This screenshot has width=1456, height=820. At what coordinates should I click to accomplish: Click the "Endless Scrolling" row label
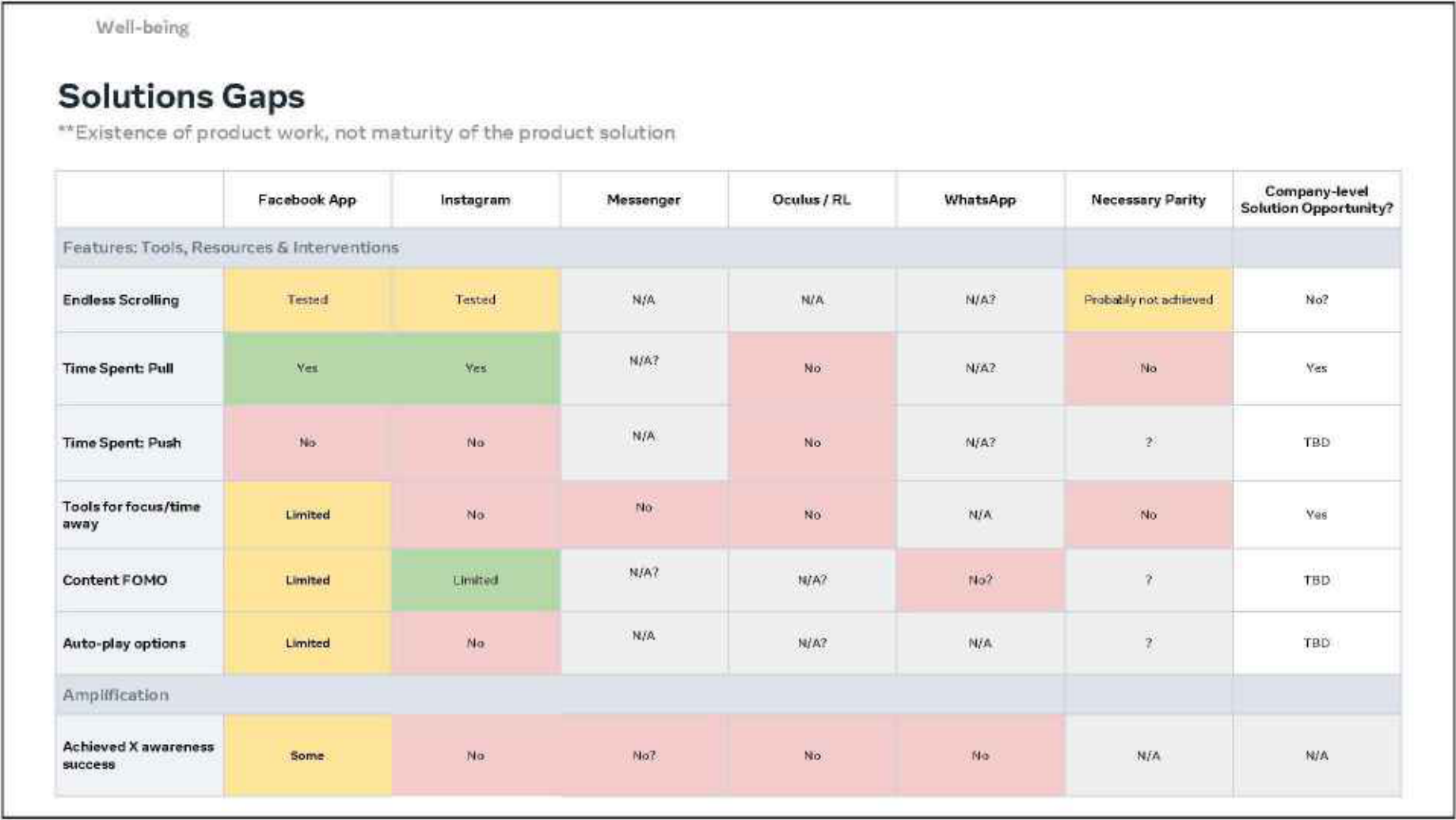pyautogui.click(x=121, y=300)
